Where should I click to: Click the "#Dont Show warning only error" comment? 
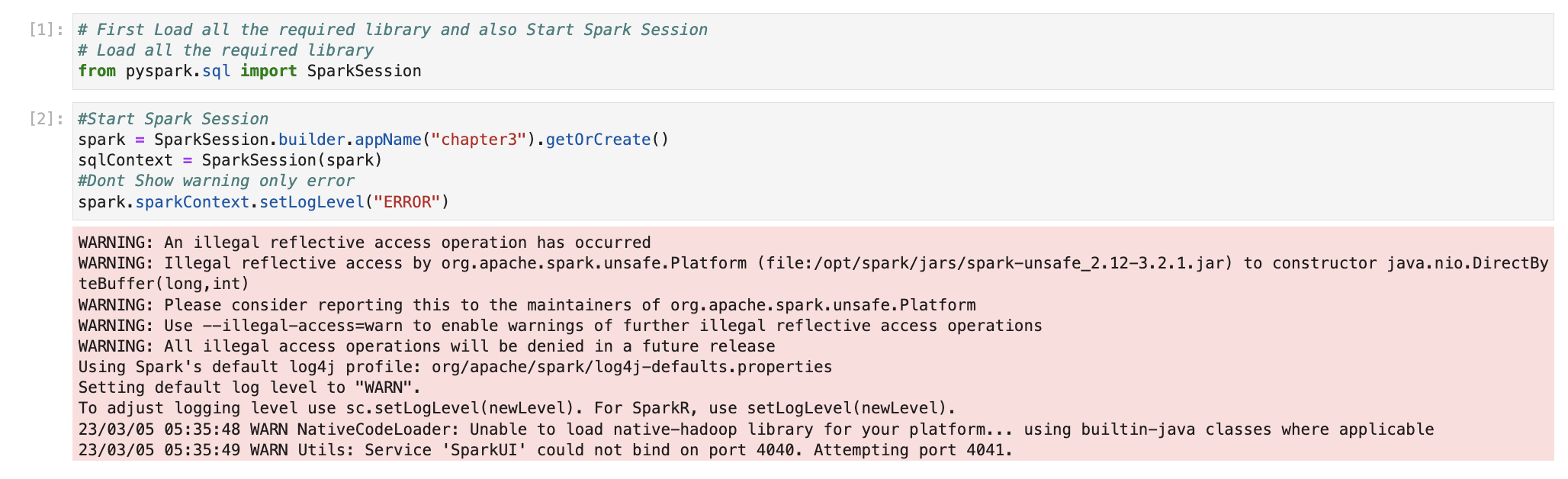[x=216, y=181]
